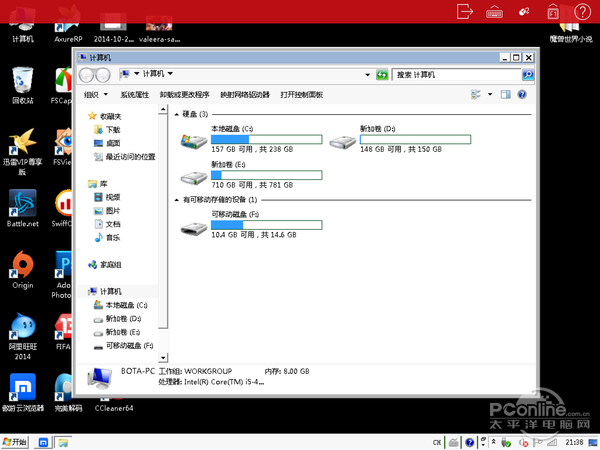Collapse the 硬盘 (3) group header
This screenshot has height=450, width=600.
[177, 115]
